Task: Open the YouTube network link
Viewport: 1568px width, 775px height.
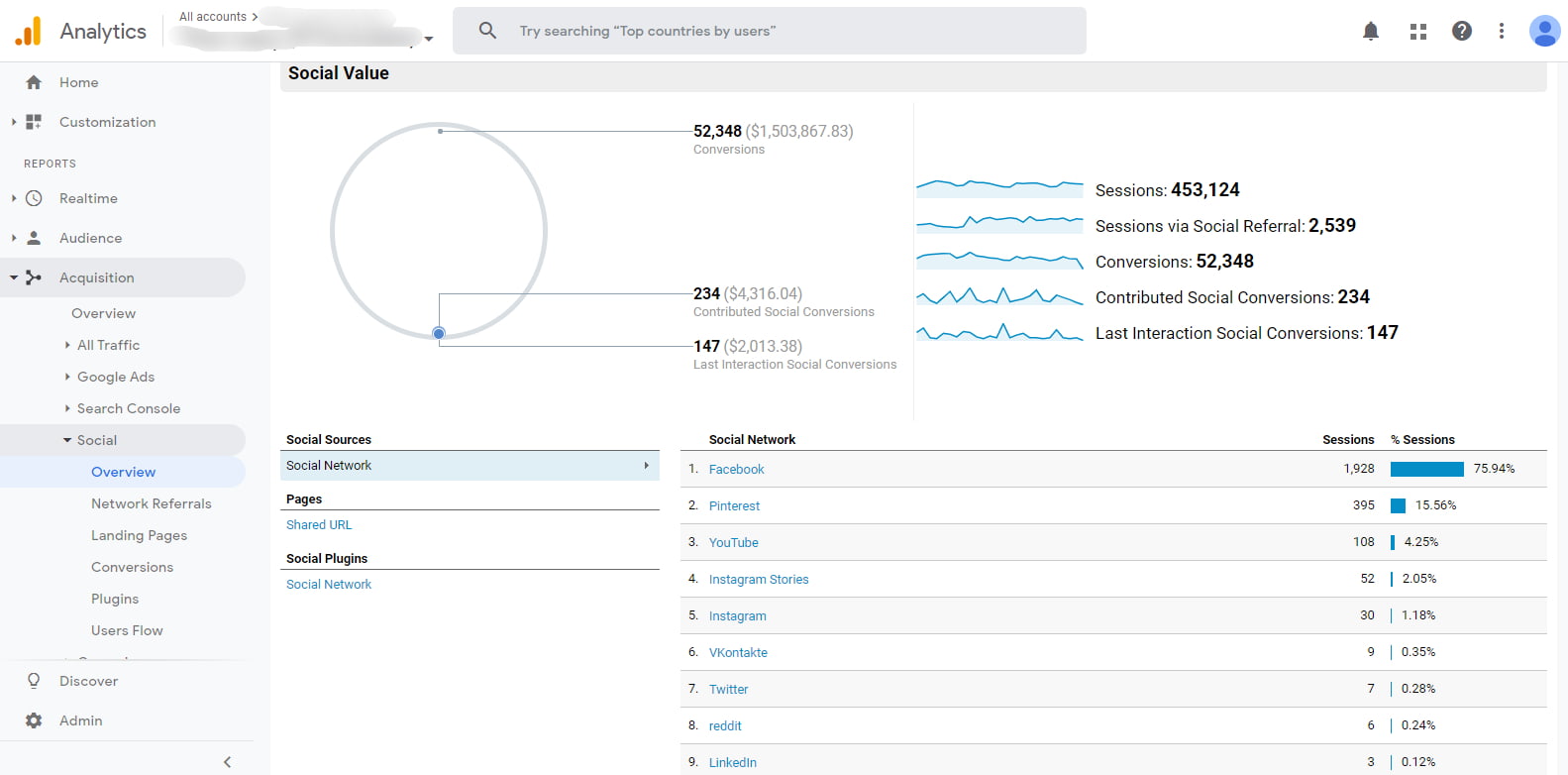Action: (x=734, y=543)
